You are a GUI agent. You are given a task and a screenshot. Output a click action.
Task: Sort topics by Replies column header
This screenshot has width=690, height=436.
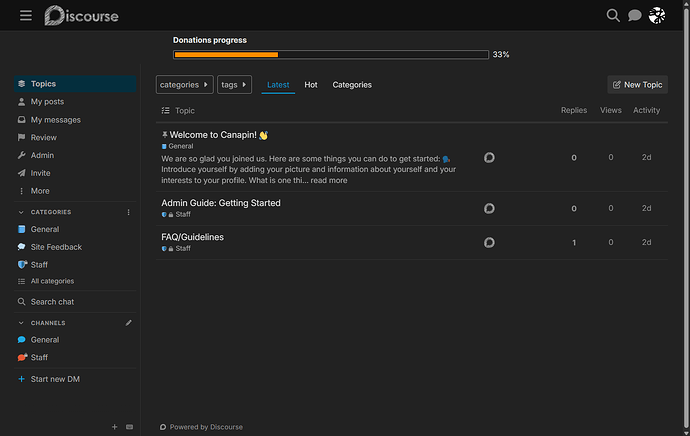click(573, 110)
